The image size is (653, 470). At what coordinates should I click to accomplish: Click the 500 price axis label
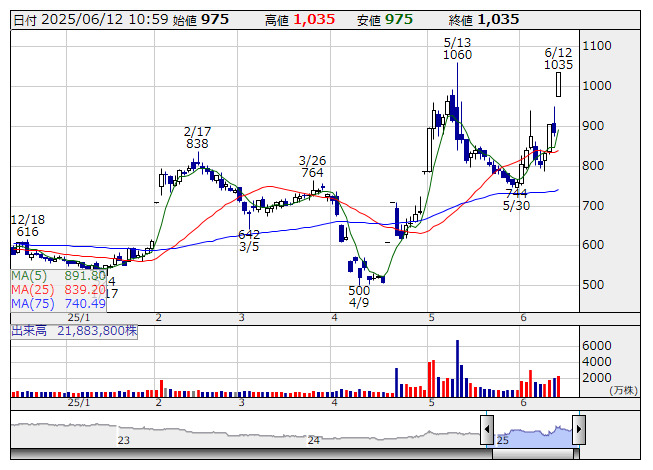point(593,285)
